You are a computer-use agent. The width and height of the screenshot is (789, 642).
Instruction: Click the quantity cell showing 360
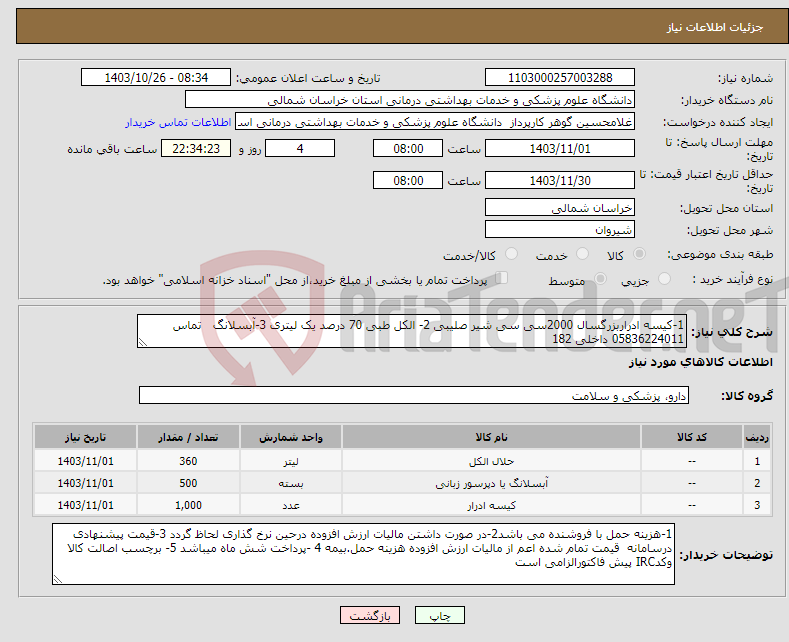coord(188,461)
